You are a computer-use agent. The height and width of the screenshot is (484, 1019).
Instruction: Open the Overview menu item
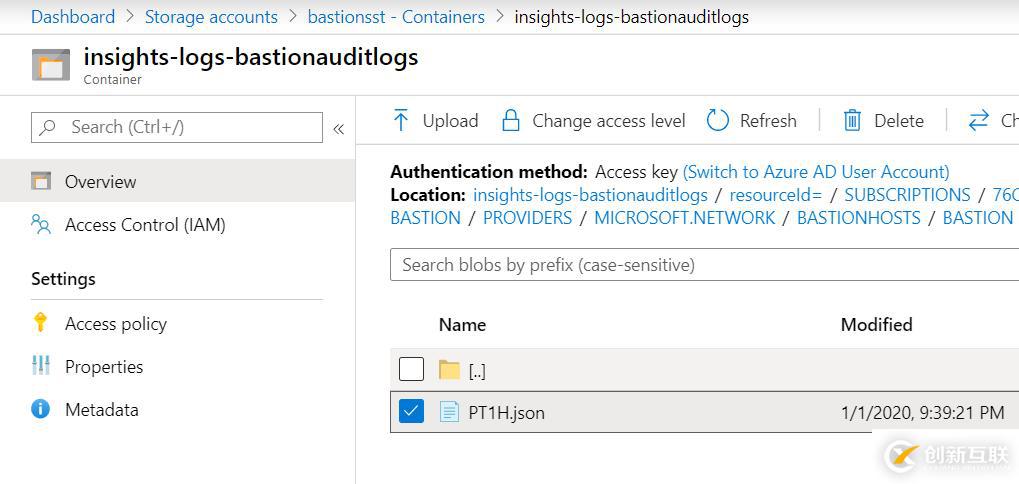click(177, 181)
